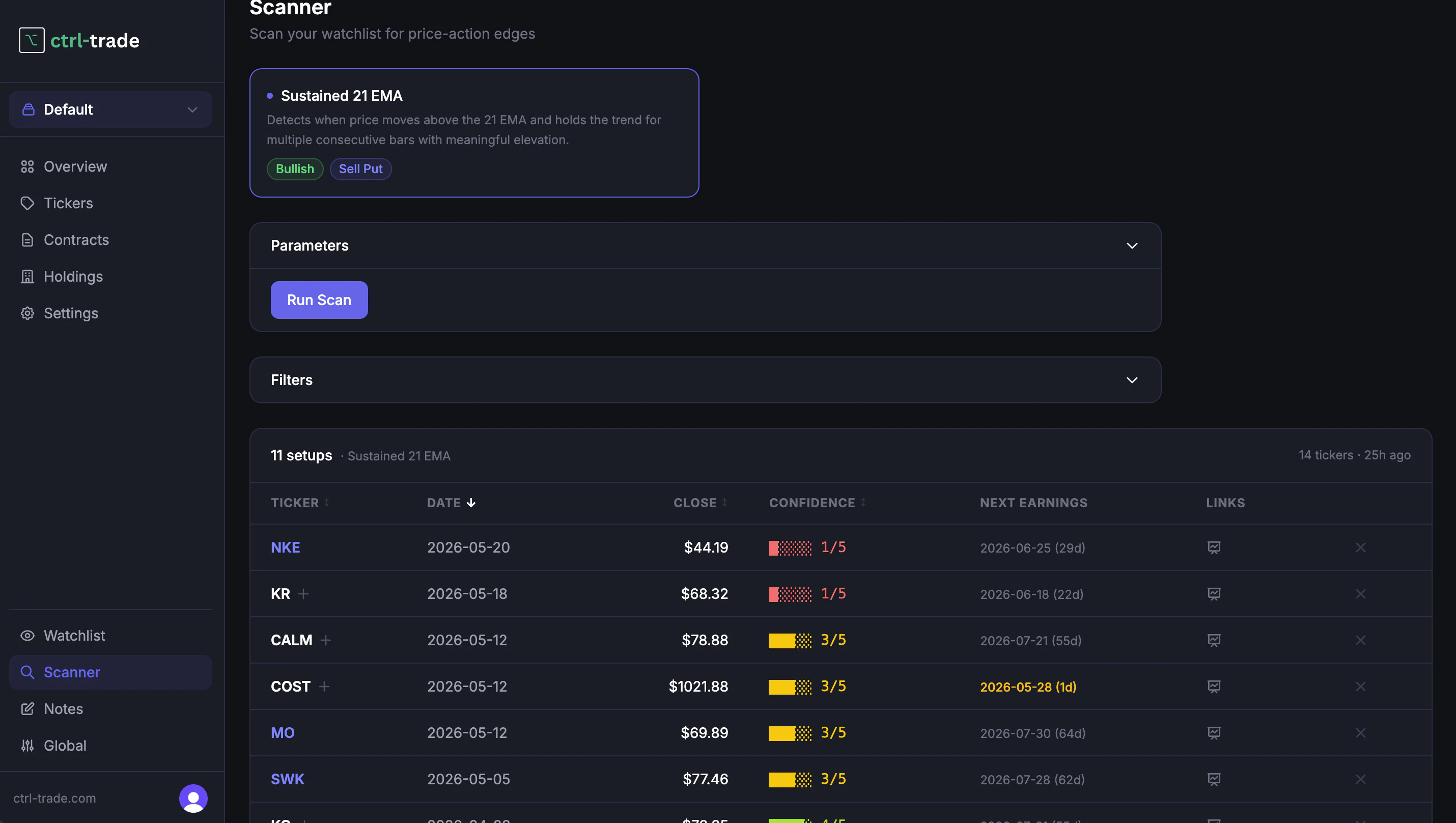Viewport: 1456px width, 823px height.
Task: Expand the Filters panel chevron
Action: click(1132, 380)
